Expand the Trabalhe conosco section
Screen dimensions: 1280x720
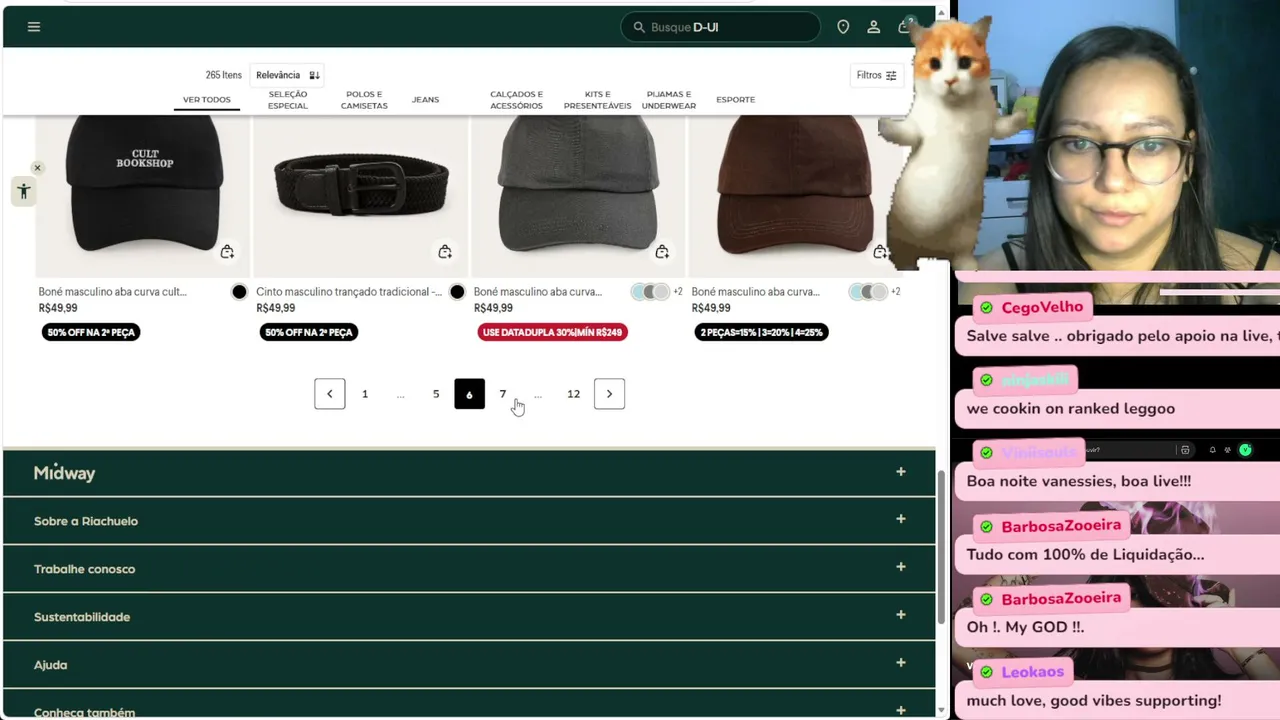(469, 568)
